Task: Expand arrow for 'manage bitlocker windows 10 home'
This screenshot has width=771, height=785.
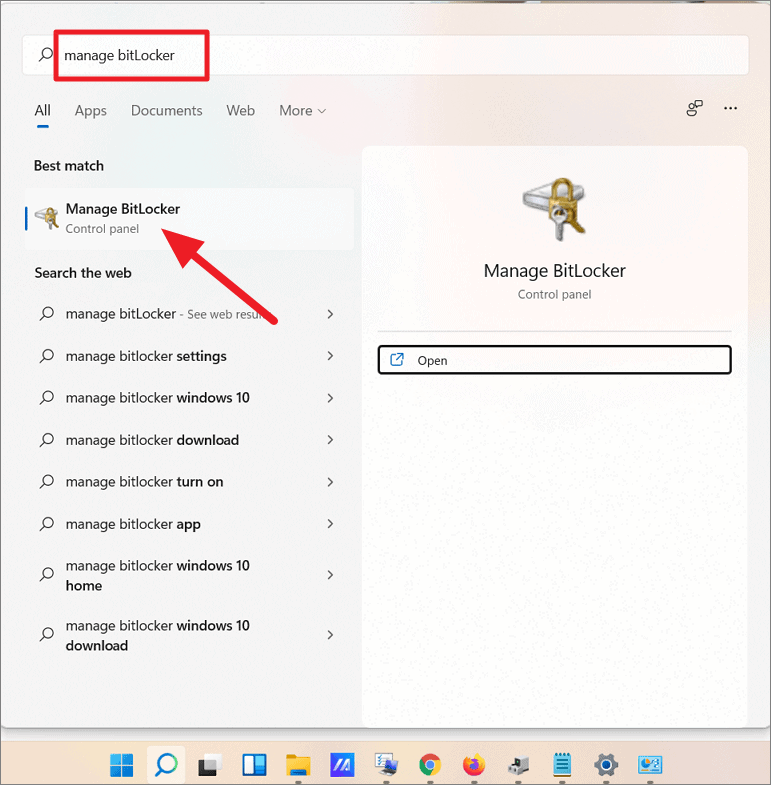Action: (330, 575)
